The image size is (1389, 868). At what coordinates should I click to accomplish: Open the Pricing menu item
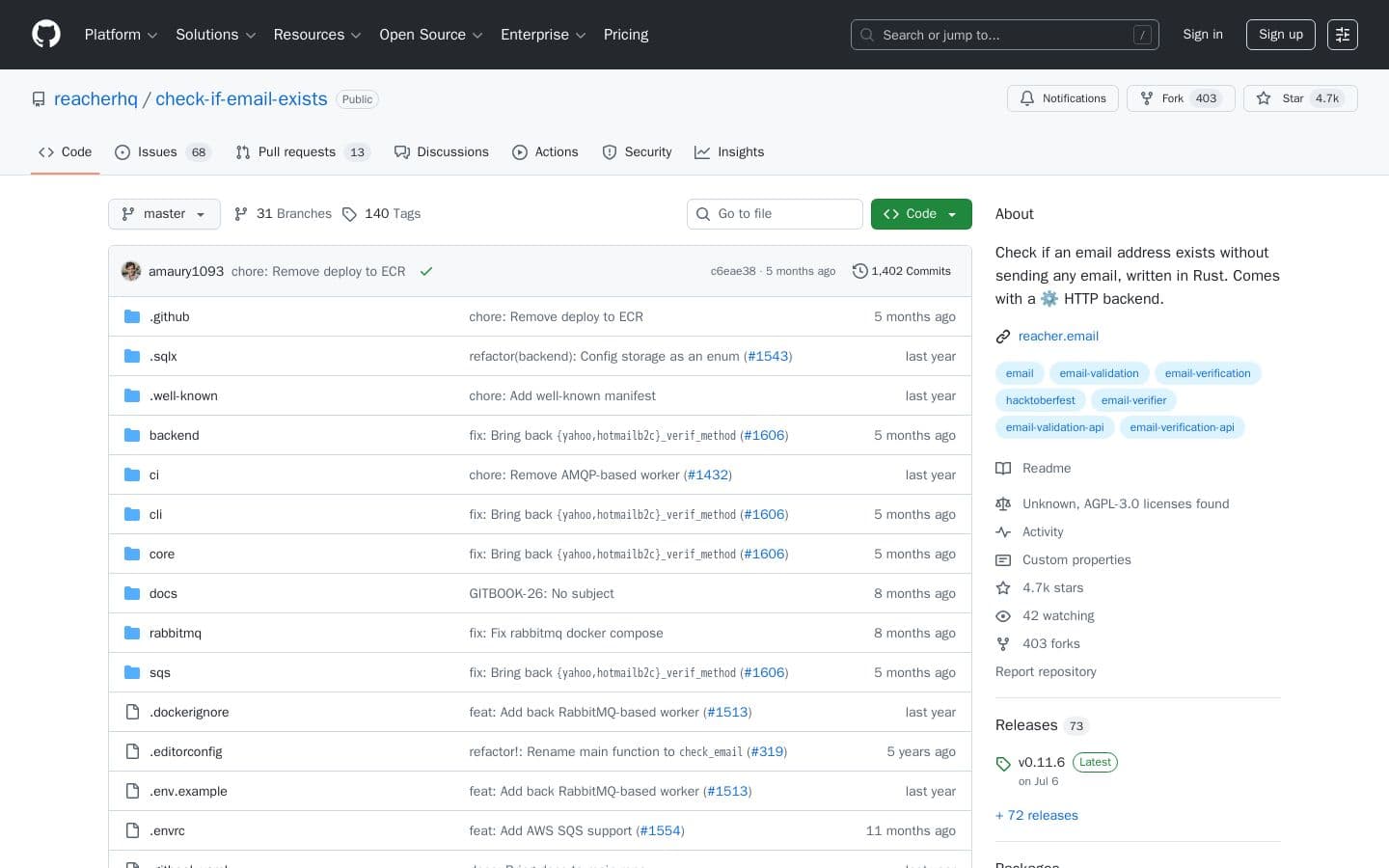[x=626, y=35]
